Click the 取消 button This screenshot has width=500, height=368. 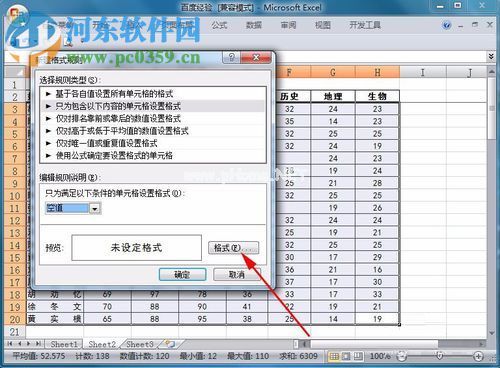[237, 275]
